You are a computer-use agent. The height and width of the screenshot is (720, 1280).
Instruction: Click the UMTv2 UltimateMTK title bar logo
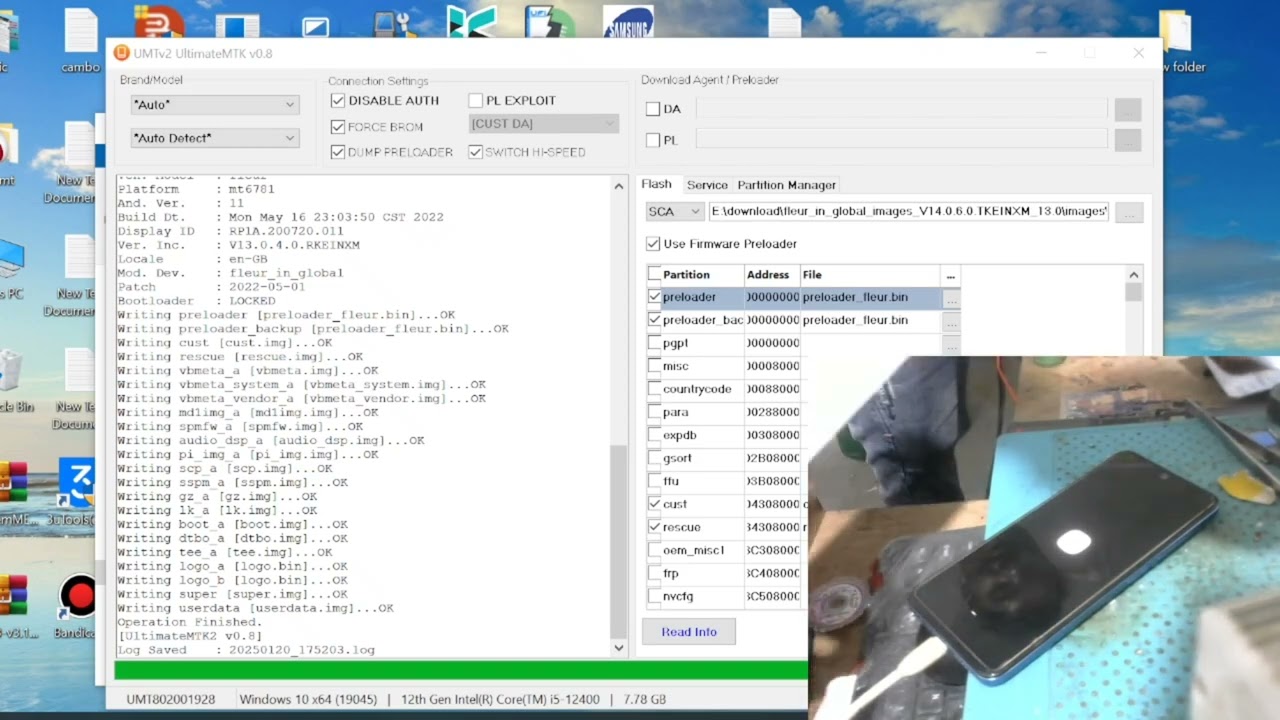pos(122,53)
